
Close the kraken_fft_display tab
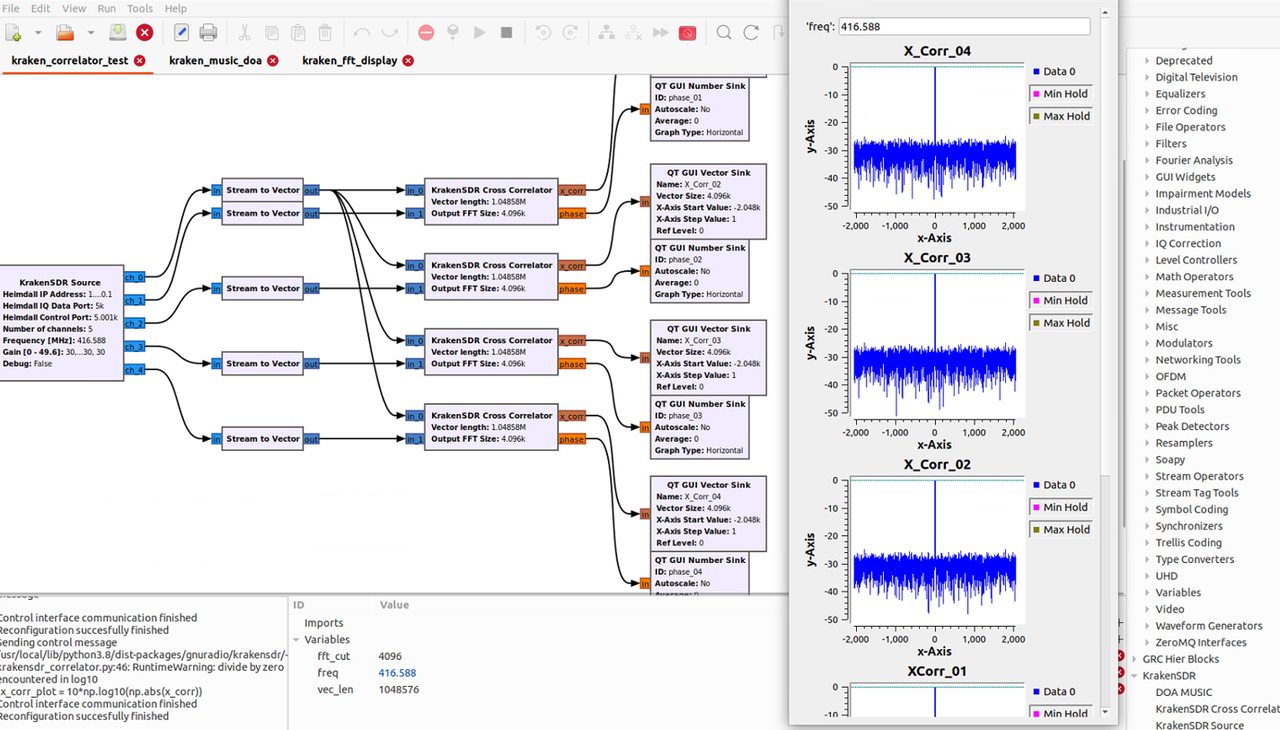coord(407,61)
